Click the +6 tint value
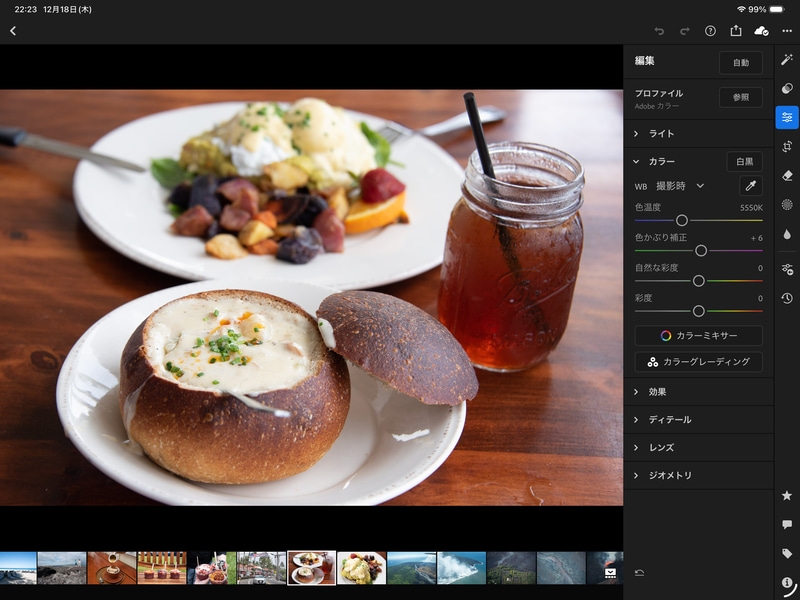This screenshot has width=800, height=600. [x=757, y=238]
